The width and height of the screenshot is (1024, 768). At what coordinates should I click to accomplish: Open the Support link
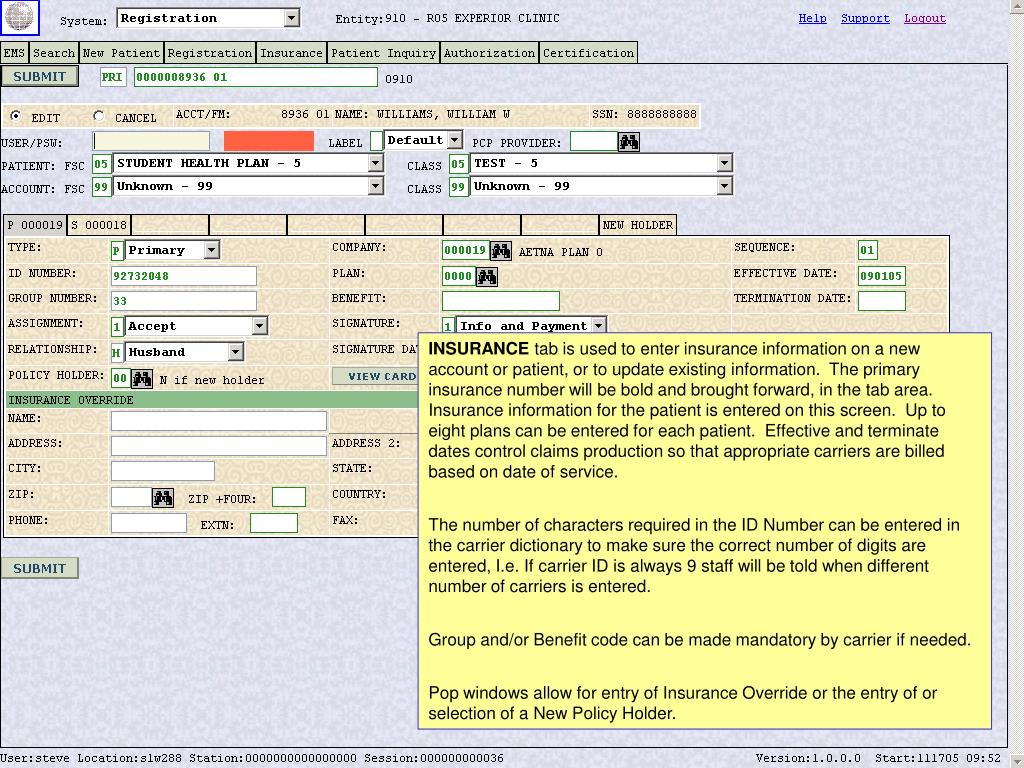[865, 18]
